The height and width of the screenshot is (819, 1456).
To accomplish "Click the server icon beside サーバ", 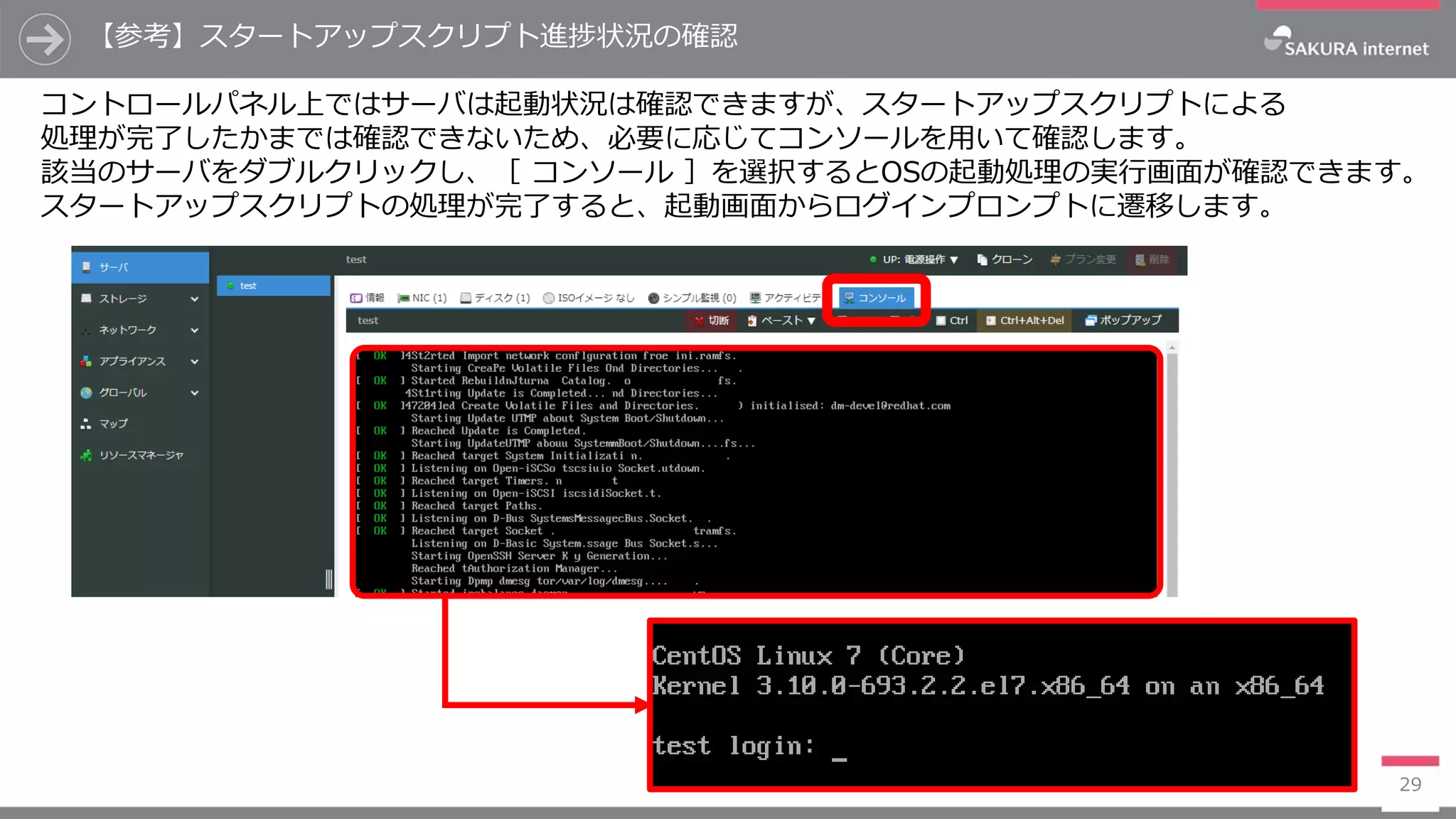I will click(x=86, y=267).
